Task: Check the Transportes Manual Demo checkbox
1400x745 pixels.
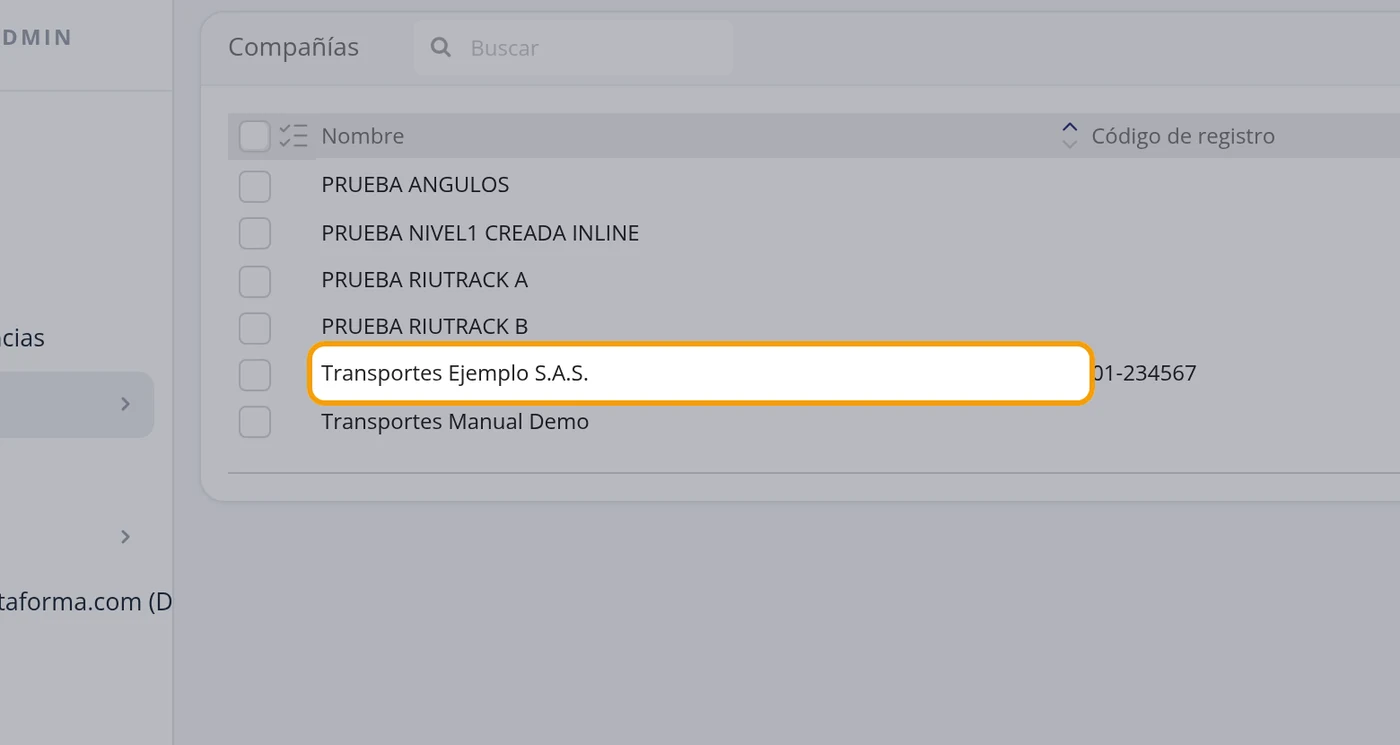Action: [x=255, y=422]
